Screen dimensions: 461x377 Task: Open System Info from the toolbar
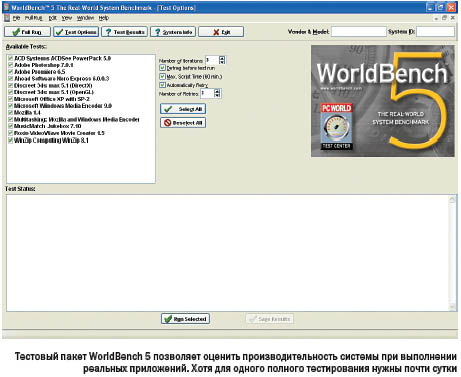click(173, 32)
